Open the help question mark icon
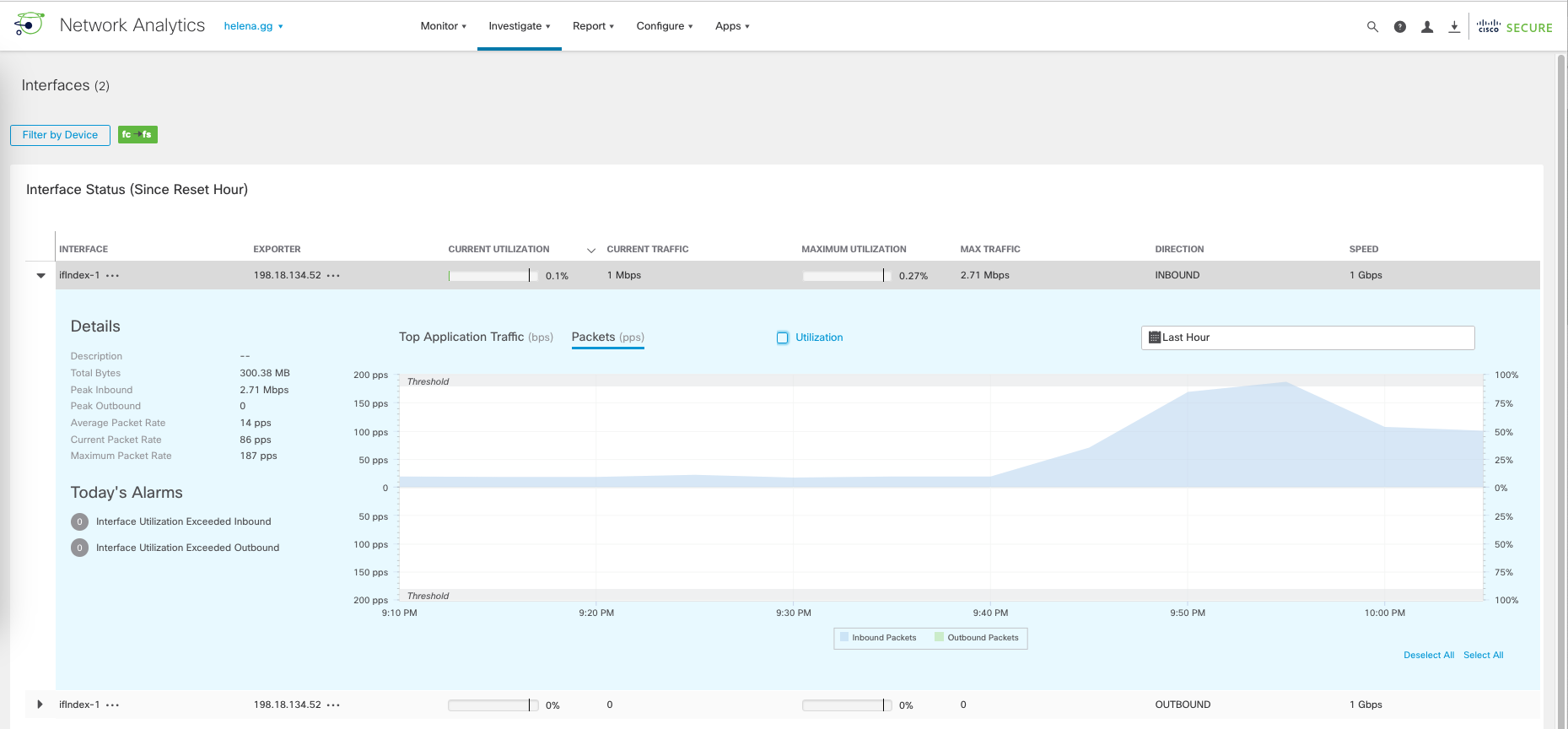Image resolution: width=1568 pixels, height=729 pixels. pyautogui.click(x=1400, y=27)
